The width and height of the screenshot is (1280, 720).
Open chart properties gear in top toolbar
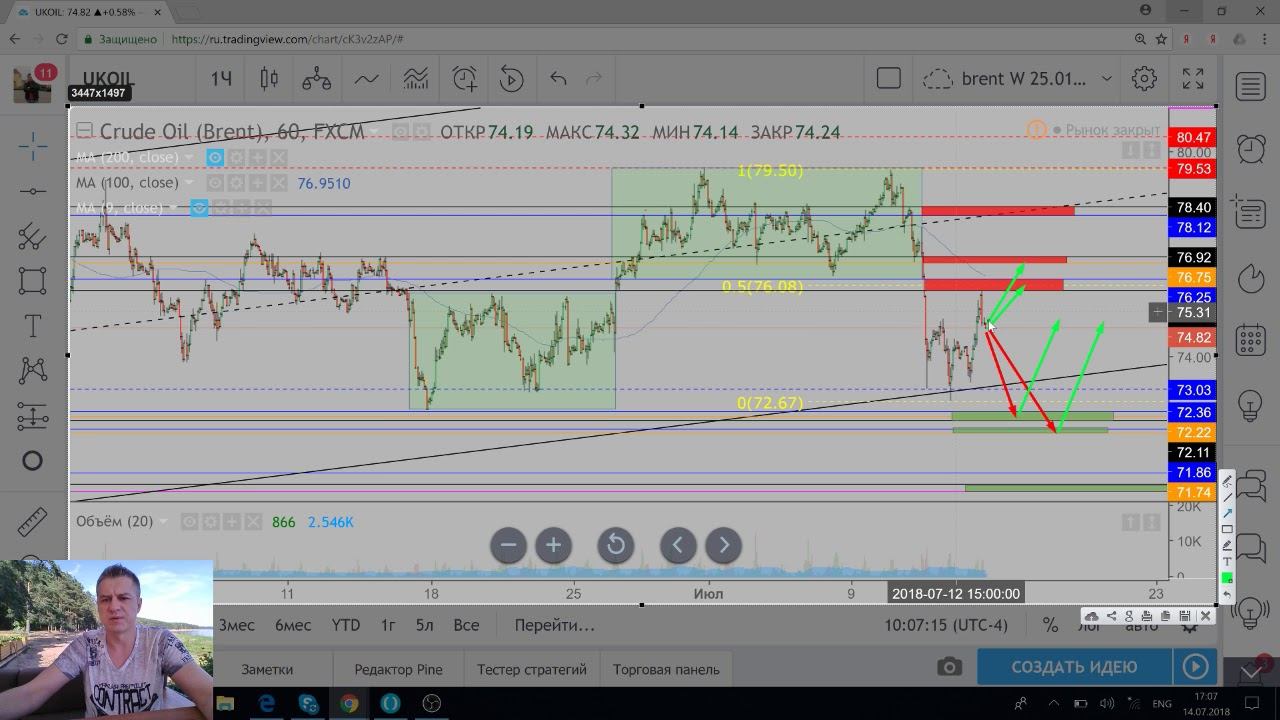click(x=1144, y=79)
